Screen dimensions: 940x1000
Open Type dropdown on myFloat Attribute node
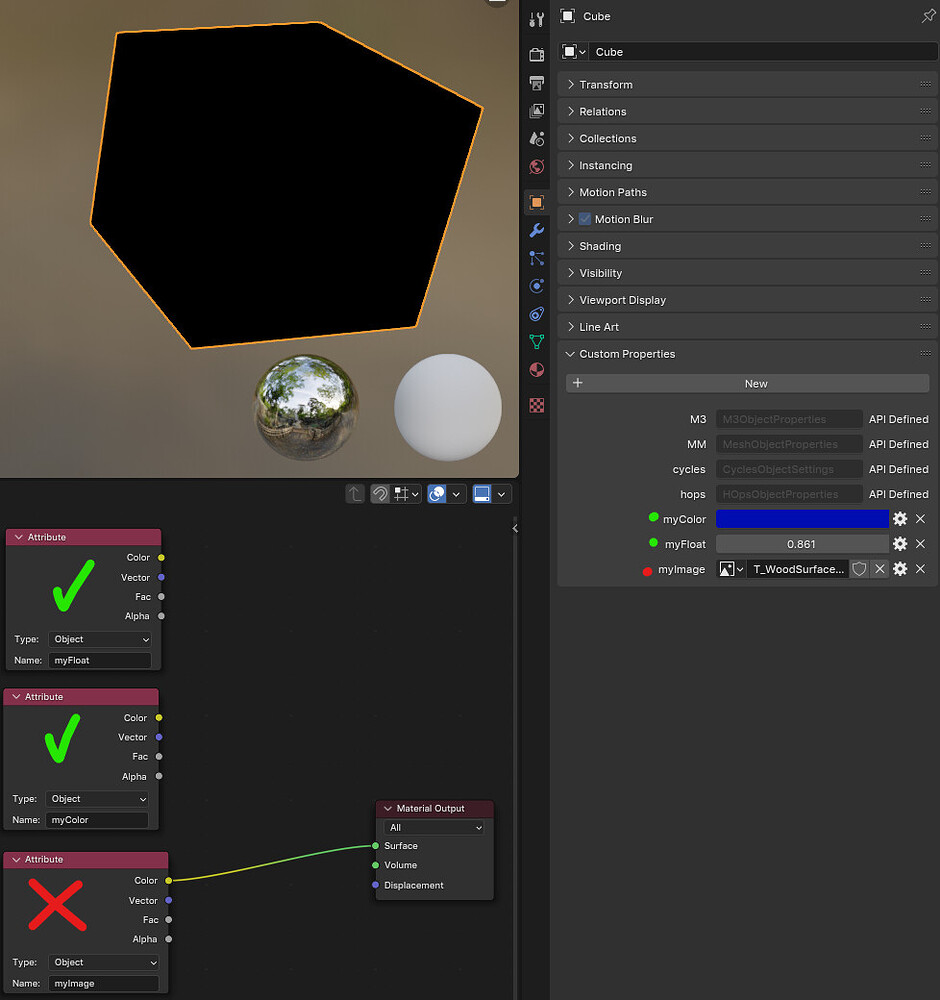(x=99, y=639)
